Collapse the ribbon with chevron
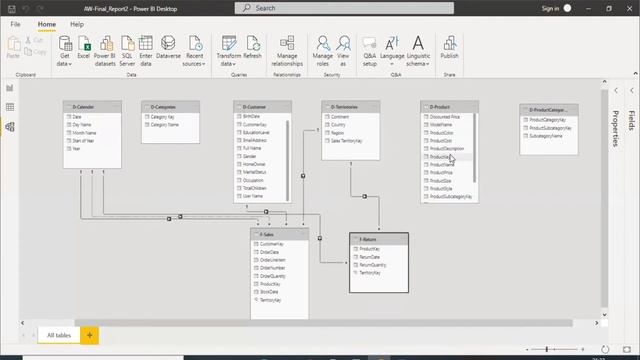640x360 pixels. [x=635, y=73]
